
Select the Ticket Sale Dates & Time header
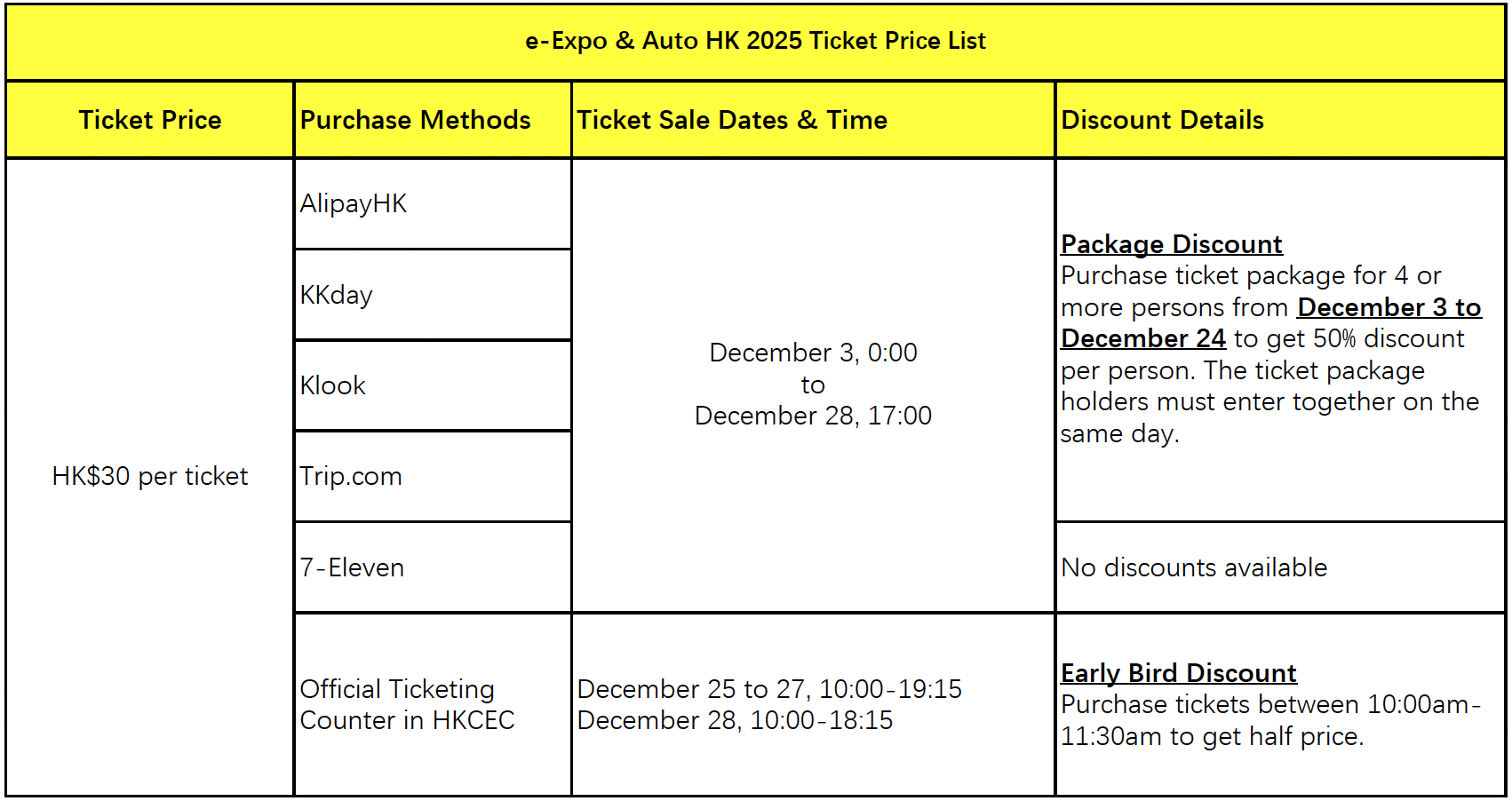click(732, 120)
